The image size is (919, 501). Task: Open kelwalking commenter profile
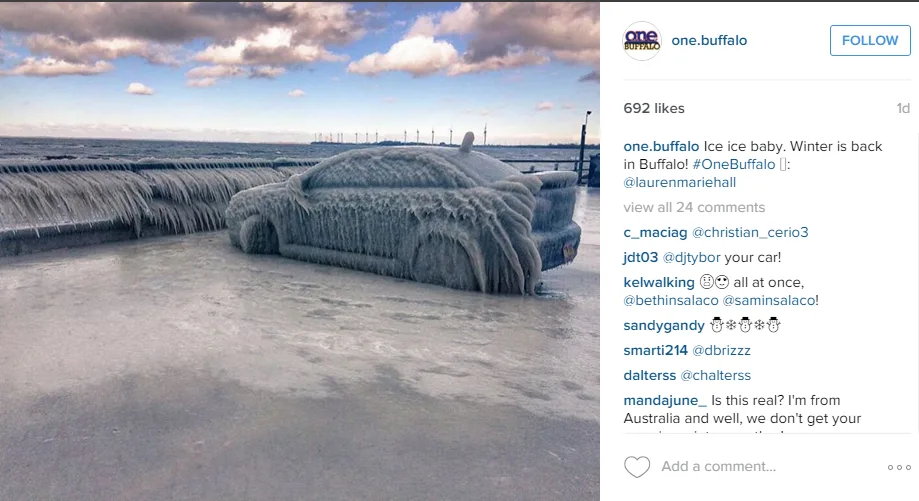click(659, 282)
